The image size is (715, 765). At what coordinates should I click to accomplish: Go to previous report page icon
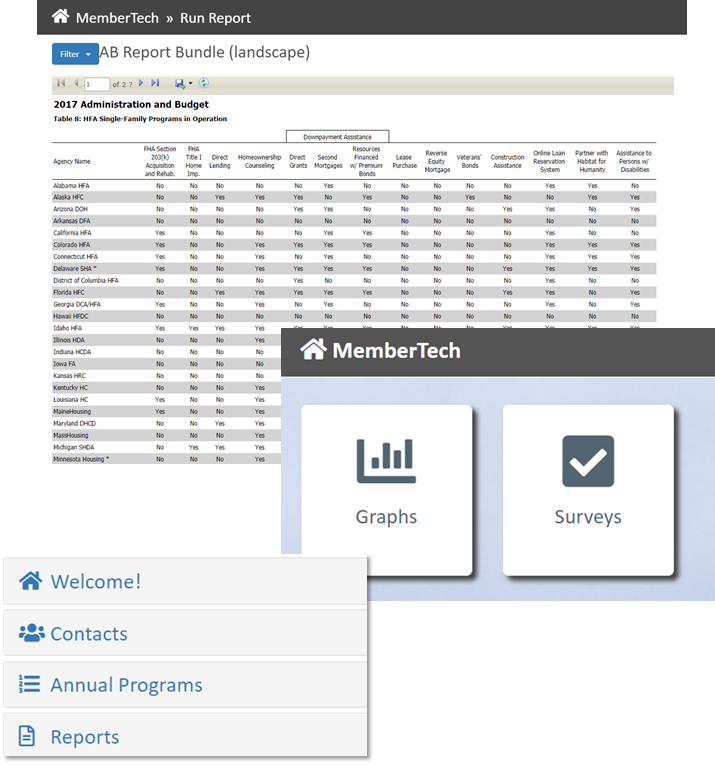tap(76, 83)
